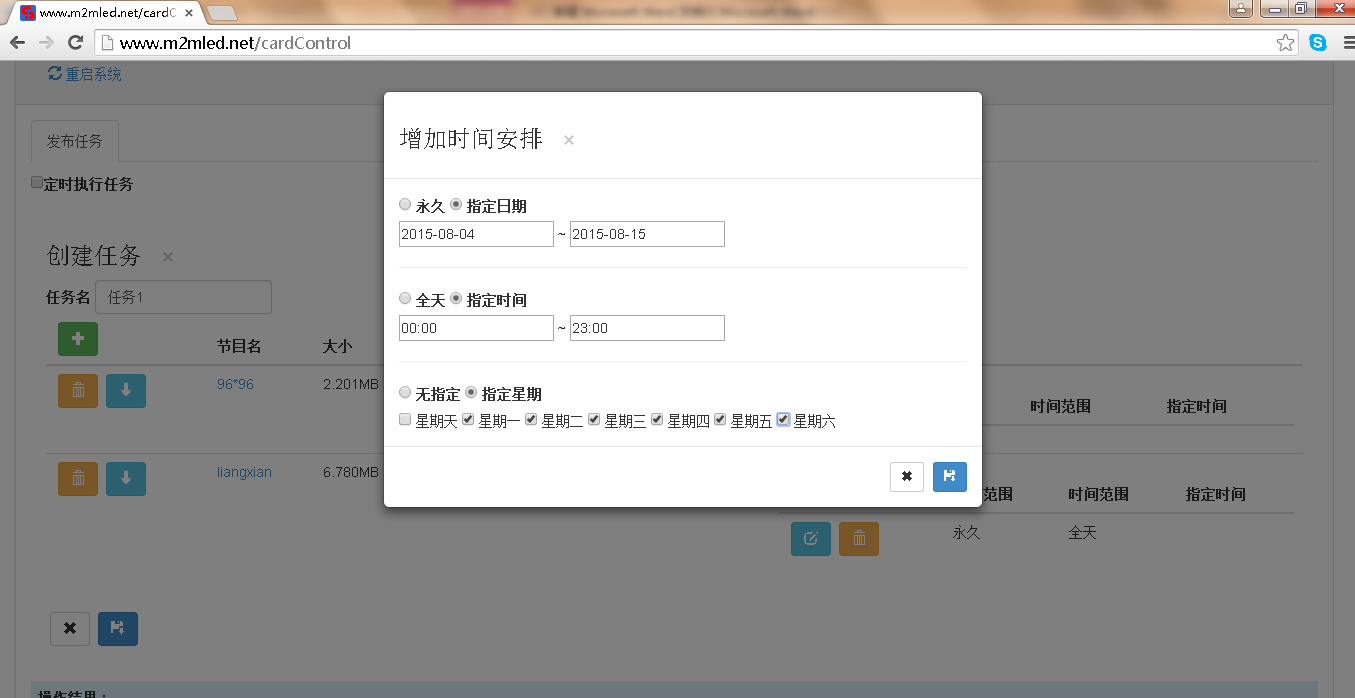Toggle the 定时执行任务 checkbox

(37, 183)
